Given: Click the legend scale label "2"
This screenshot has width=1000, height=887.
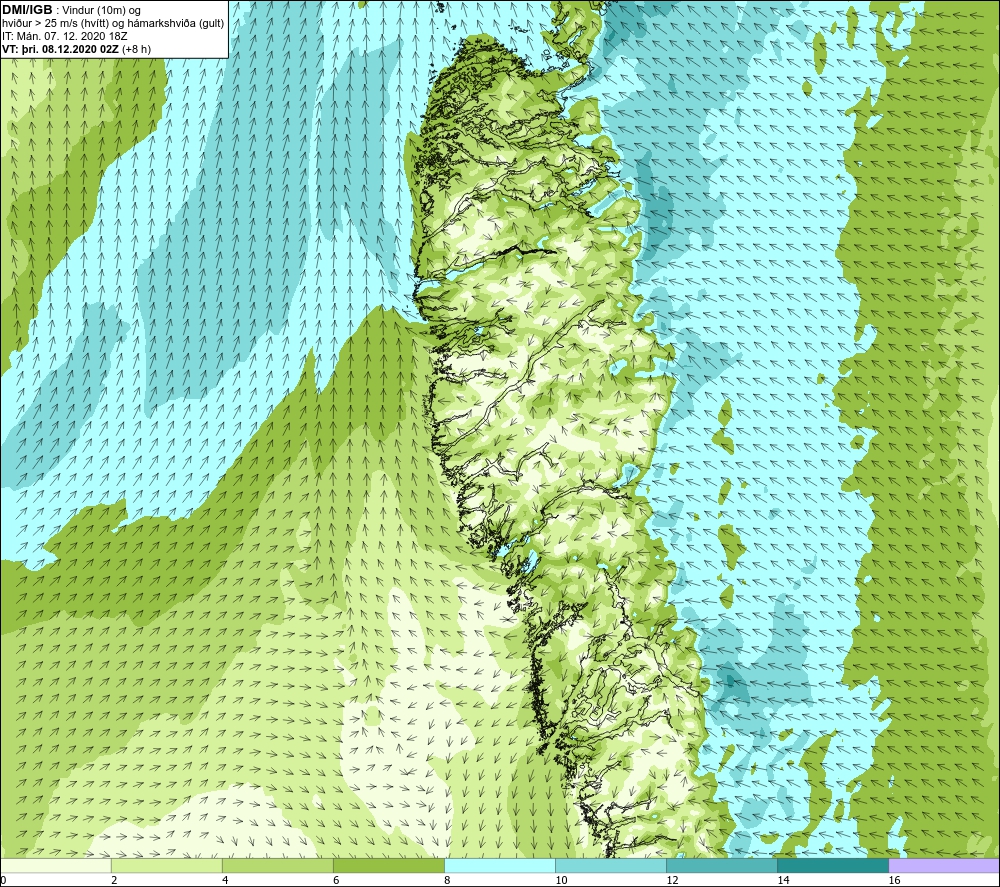Looking at the screenshot, I should coord(114,881).
